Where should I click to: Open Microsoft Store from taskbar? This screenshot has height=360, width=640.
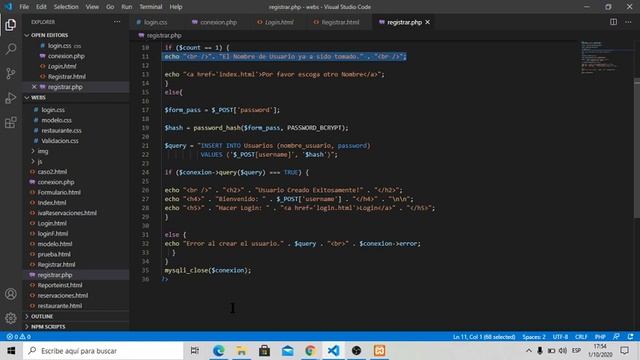pos(264,351)
